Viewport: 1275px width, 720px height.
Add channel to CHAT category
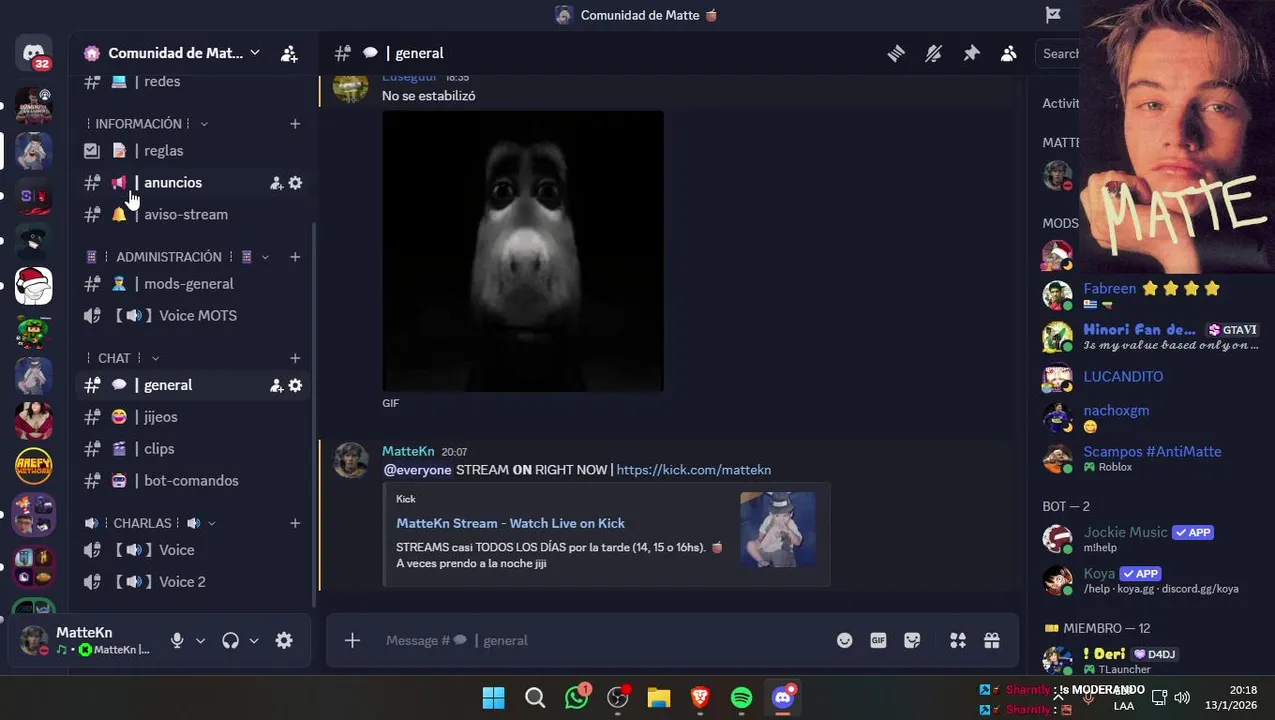(295, 358)
